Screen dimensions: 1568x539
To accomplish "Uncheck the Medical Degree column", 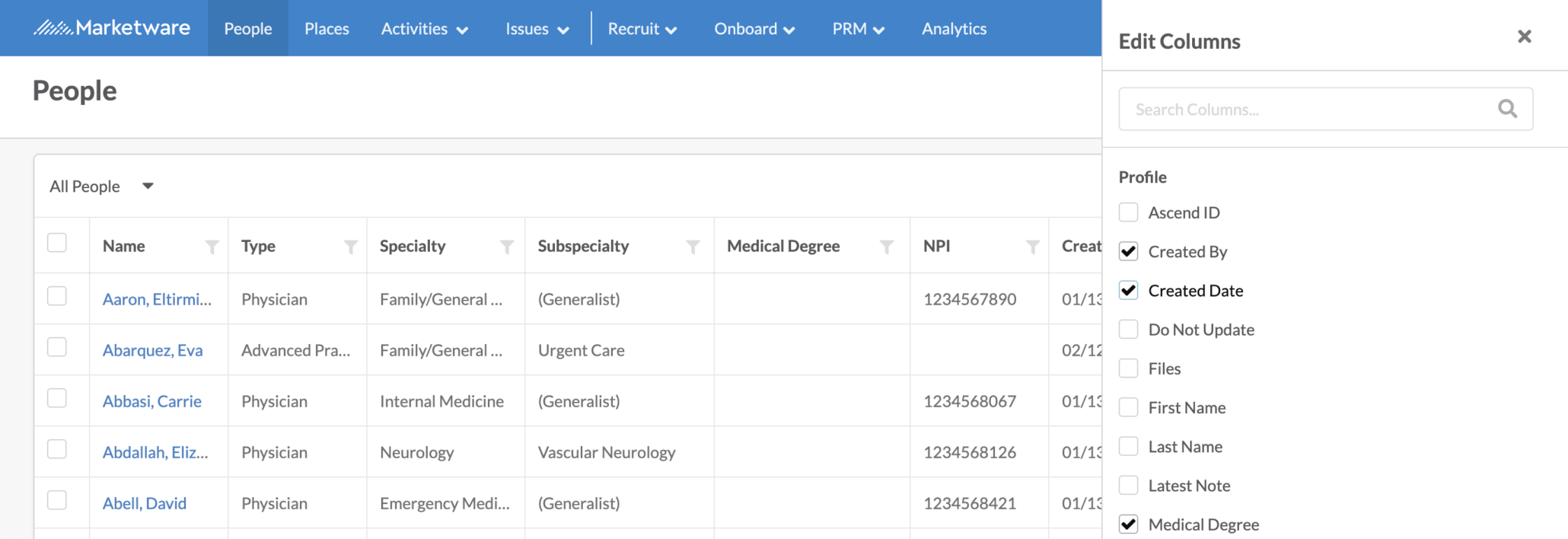I will 1129,524.
